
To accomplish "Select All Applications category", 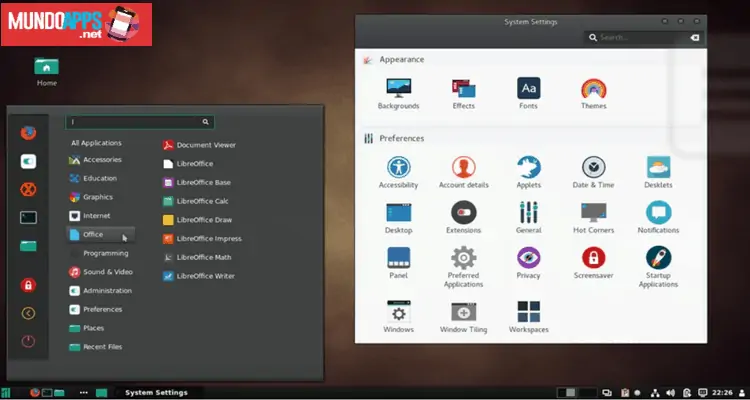I will tap(96, 143).
